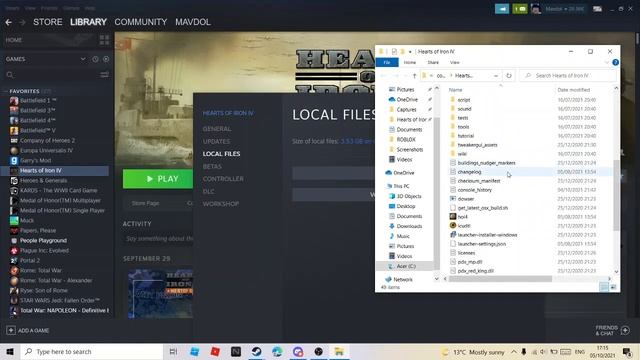Sort by the Name column header
This screenshot has height=360, width=640.
click(x=456, y=90)
